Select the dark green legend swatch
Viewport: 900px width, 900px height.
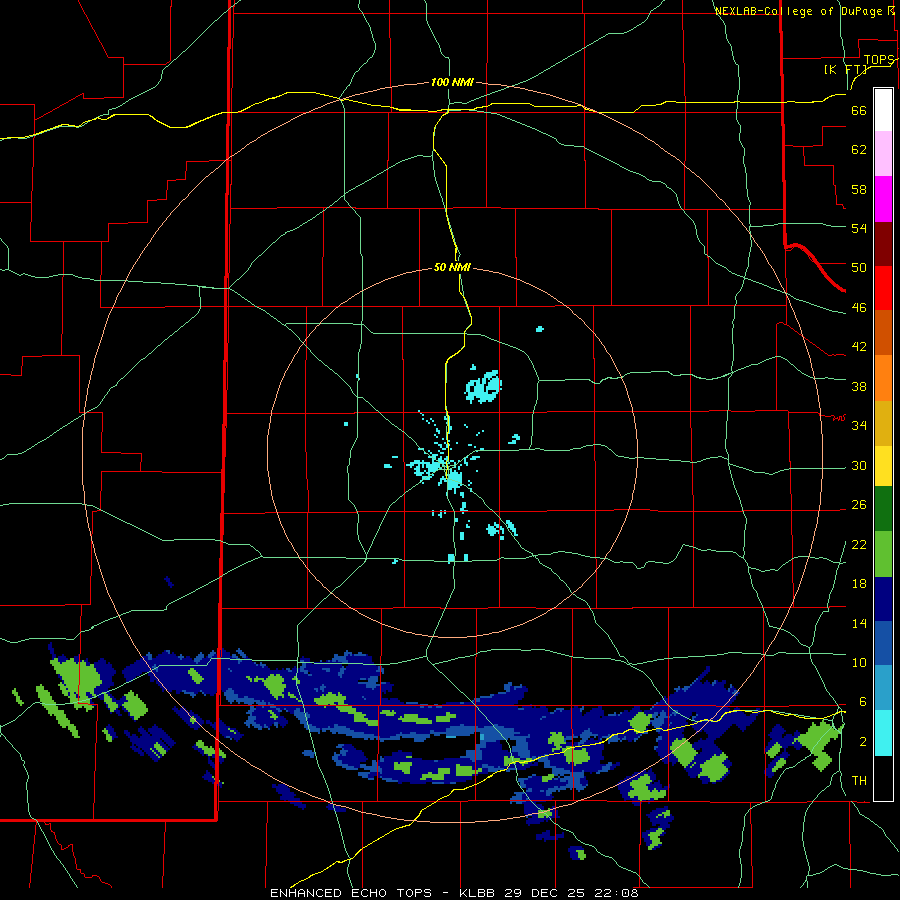click(883, 509)
